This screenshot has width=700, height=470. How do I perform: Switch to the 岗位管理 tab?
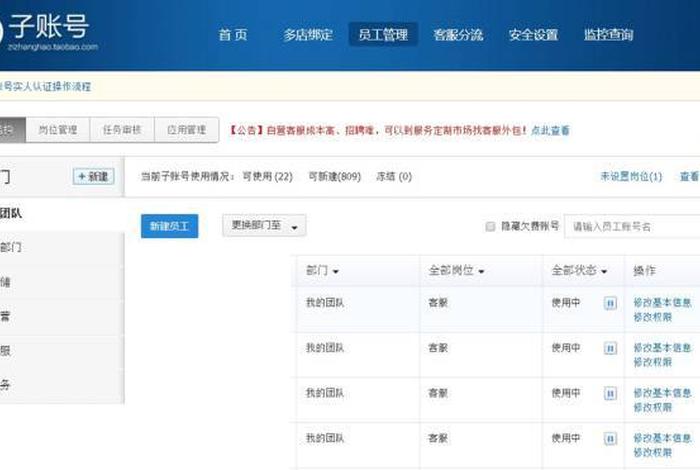coord(58,130)
